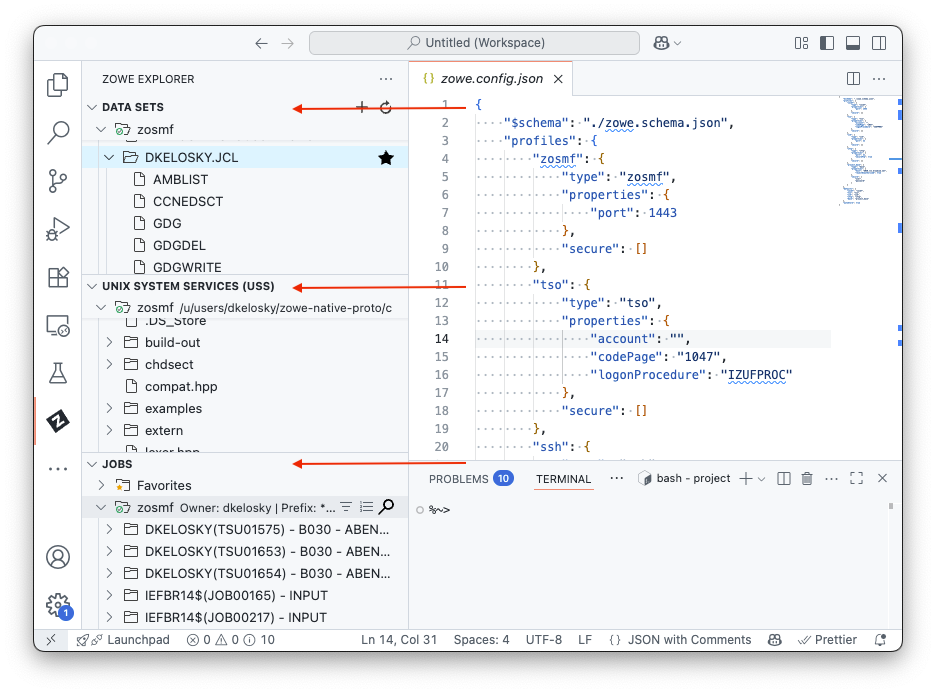Collapse the Data Sets section
Screen dimensions: 936x693
point(92,107)
